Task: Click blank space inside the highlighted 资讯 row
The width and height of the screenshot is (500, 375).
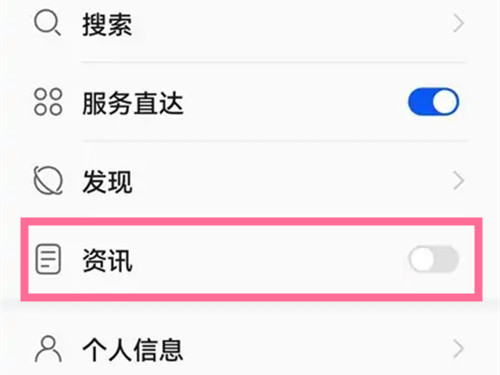Action: [267, 260]
